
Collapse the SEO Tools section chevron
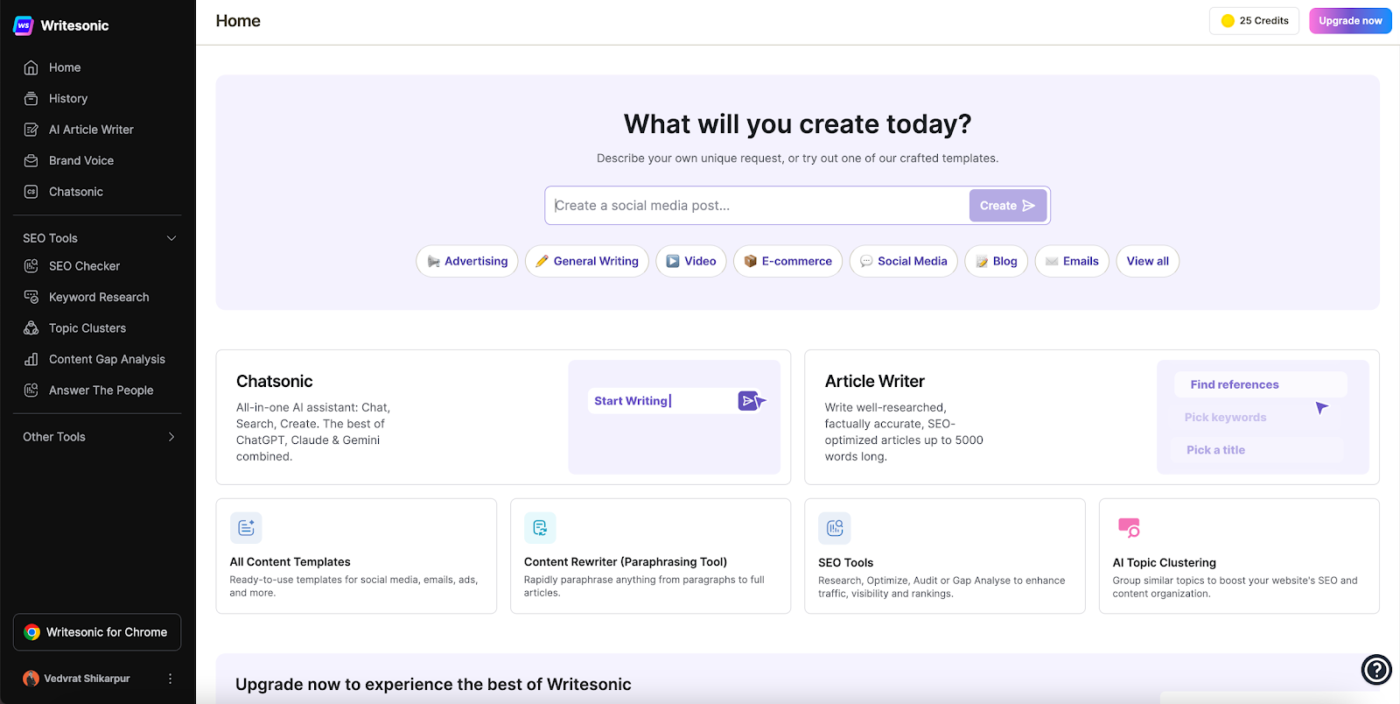171,238
